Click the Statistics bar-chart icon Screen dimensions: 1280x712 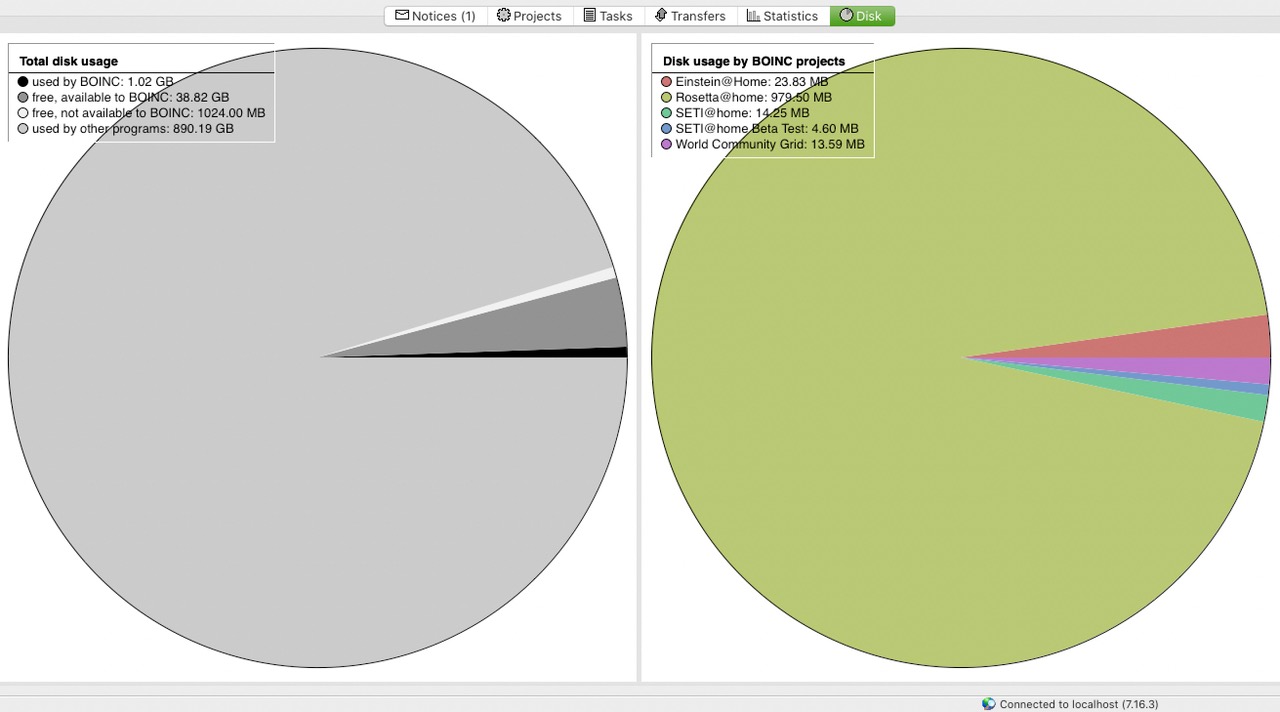753,15
